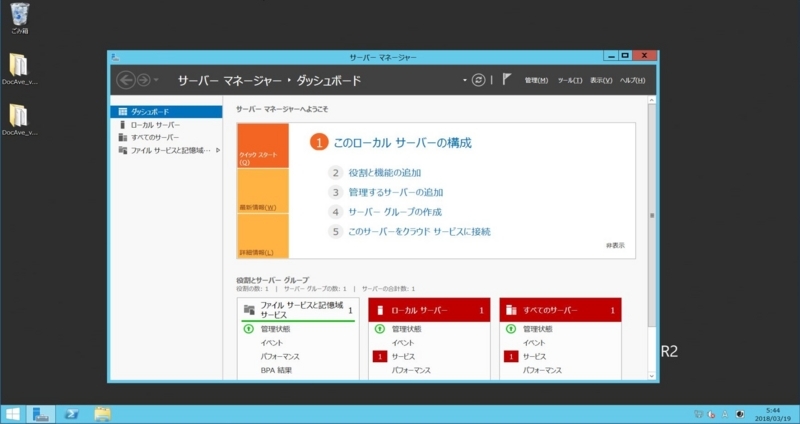This screenshot has height=424, width=800.
Task: Open the ツール(T) menu
Action: (x=569, y=81)
